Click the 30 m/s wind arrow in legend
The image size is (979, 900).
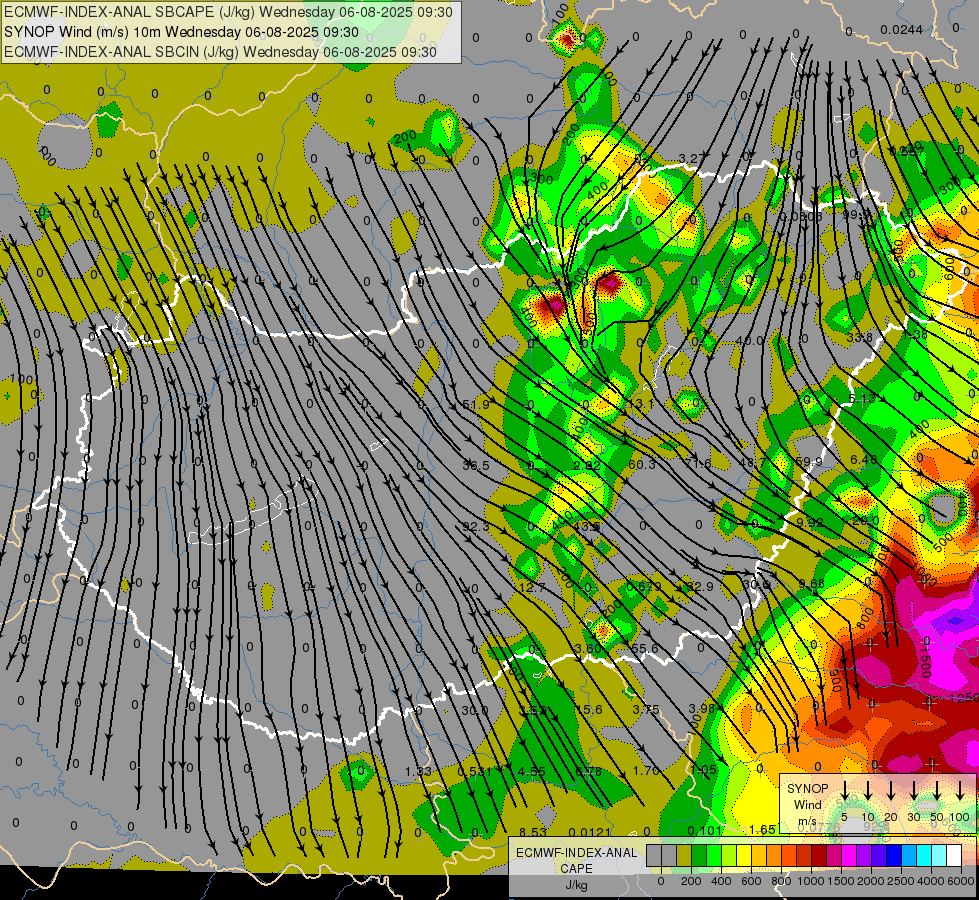914,789
